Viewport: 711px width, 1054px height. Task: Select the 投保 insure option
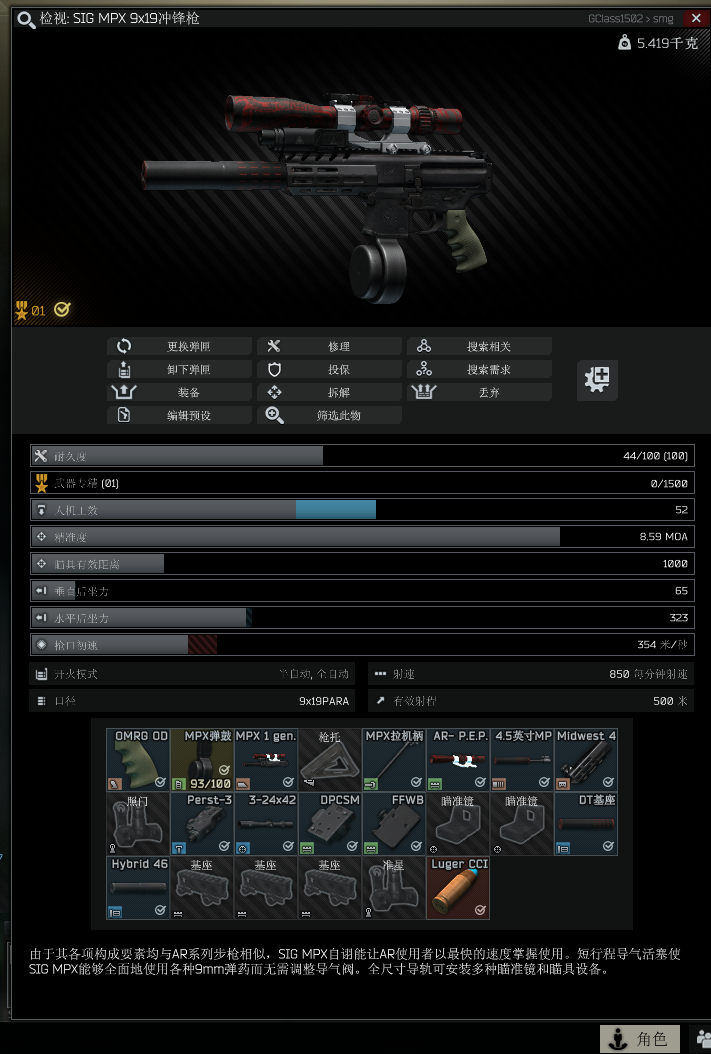tap(329, 369)
